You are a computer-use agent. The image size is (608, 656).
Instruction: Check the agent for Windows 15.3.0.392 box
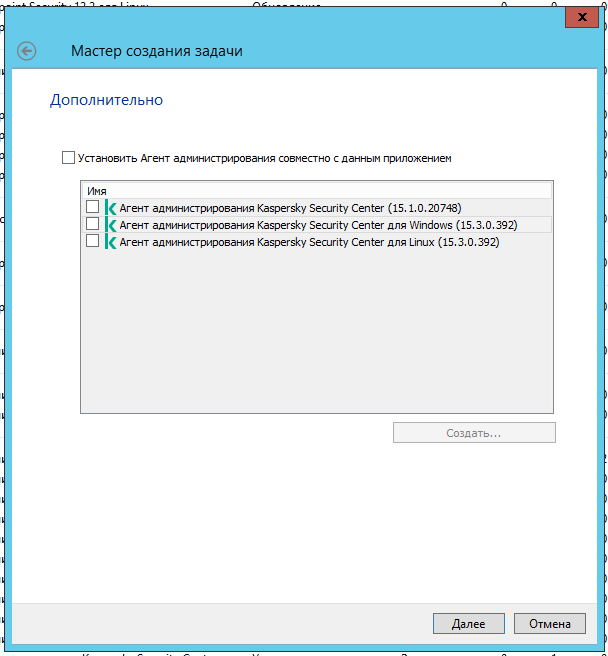point(92,224)
